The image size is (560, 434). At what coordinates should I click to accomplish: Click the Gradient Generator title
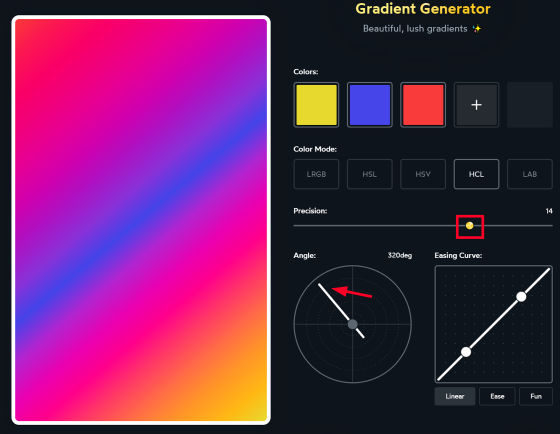[x=423, y=9]
